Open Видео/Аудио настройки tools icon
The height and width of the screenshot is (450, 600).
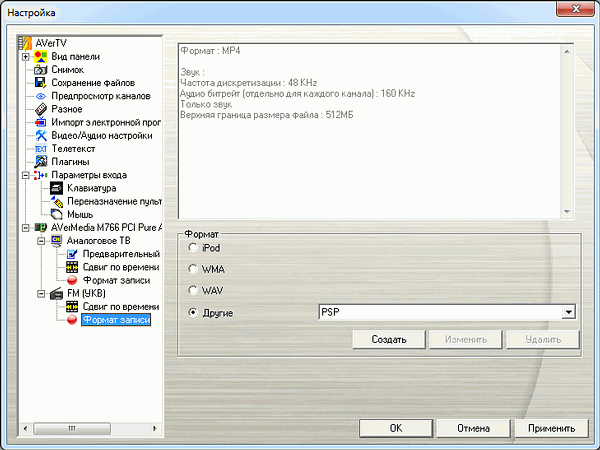coord(41,135)
